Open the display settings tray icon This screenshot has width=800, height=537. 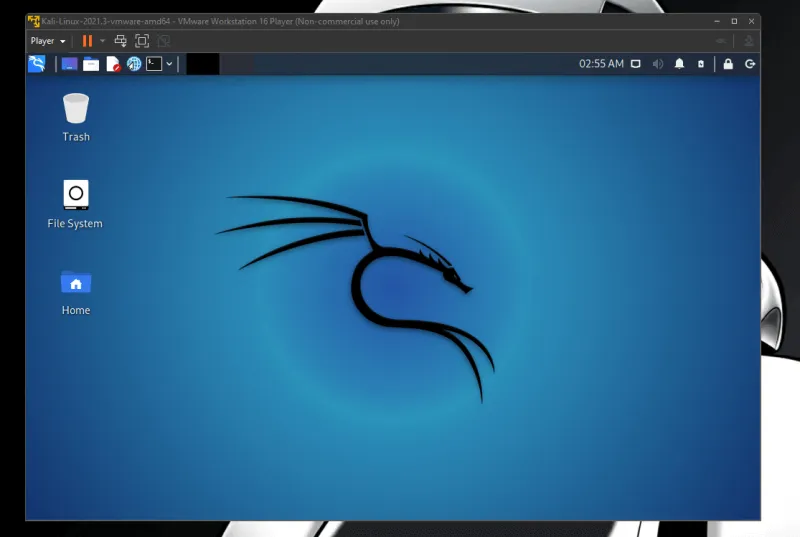(x=635, y=64)
